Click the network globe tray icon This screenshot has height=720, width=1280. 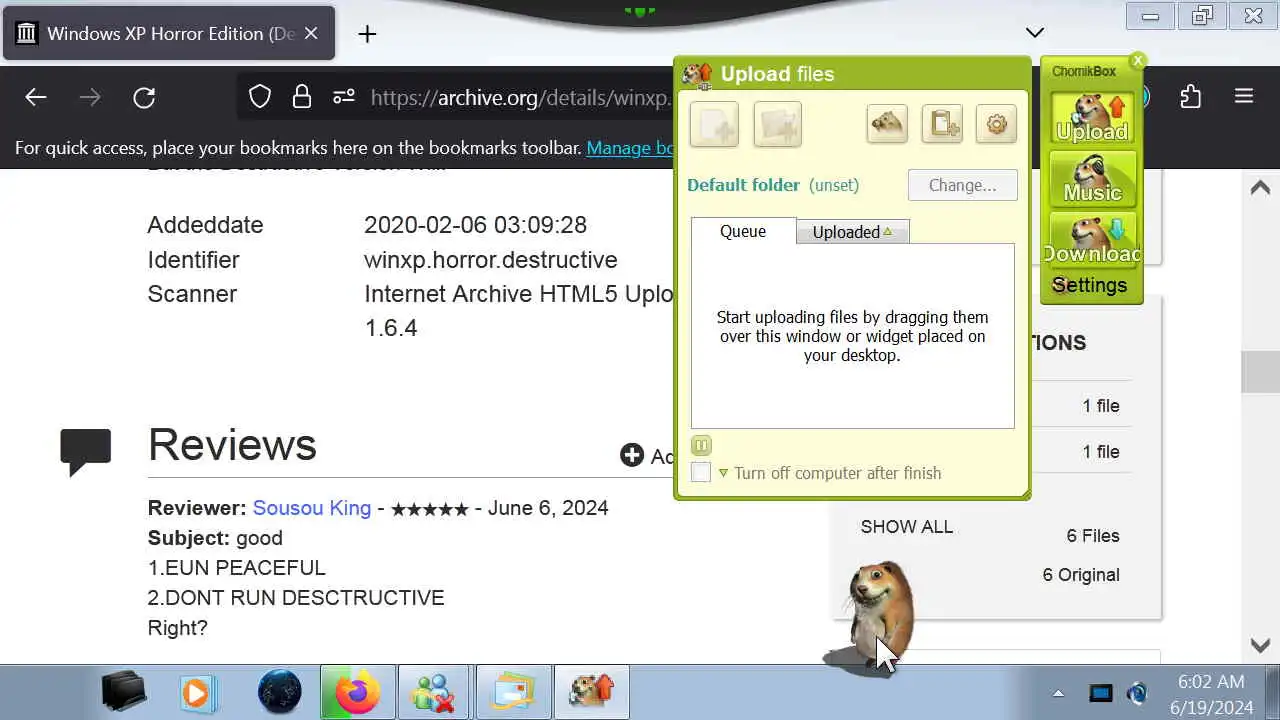pyautogui.click(x=1138, y=693)
